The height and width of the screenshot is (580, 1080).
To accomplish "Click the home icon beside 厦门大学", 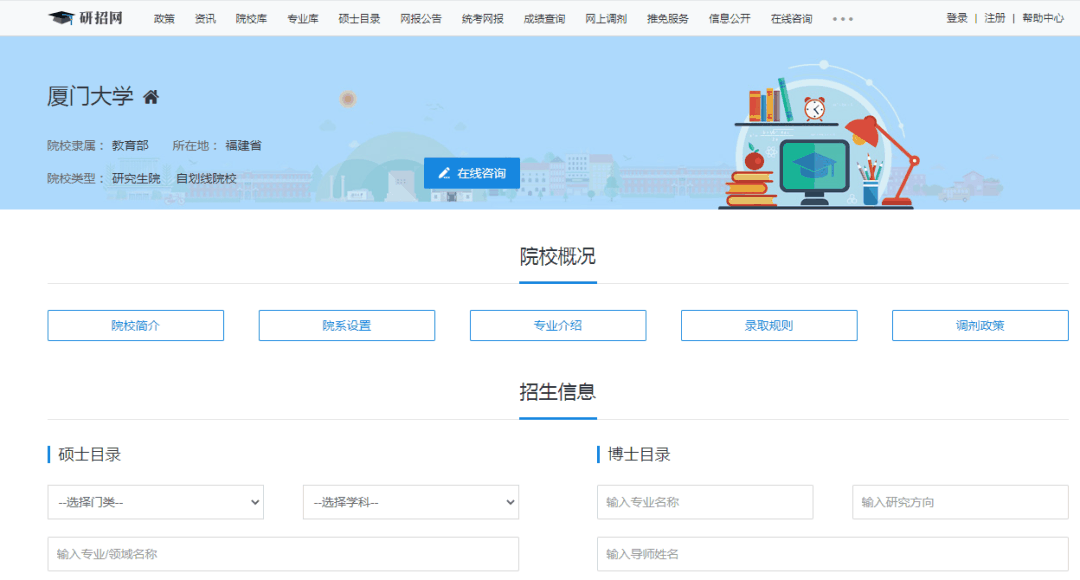I will coord(151,97).
